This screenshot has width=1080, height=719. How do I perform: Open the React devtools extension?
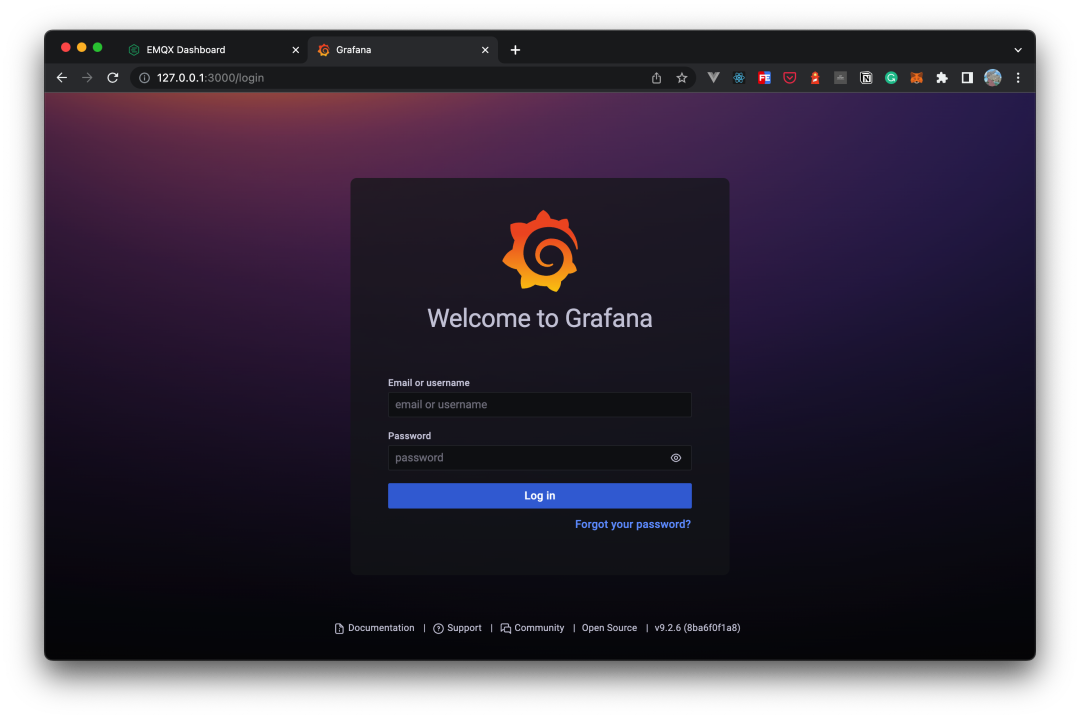[x=739, y=78]
